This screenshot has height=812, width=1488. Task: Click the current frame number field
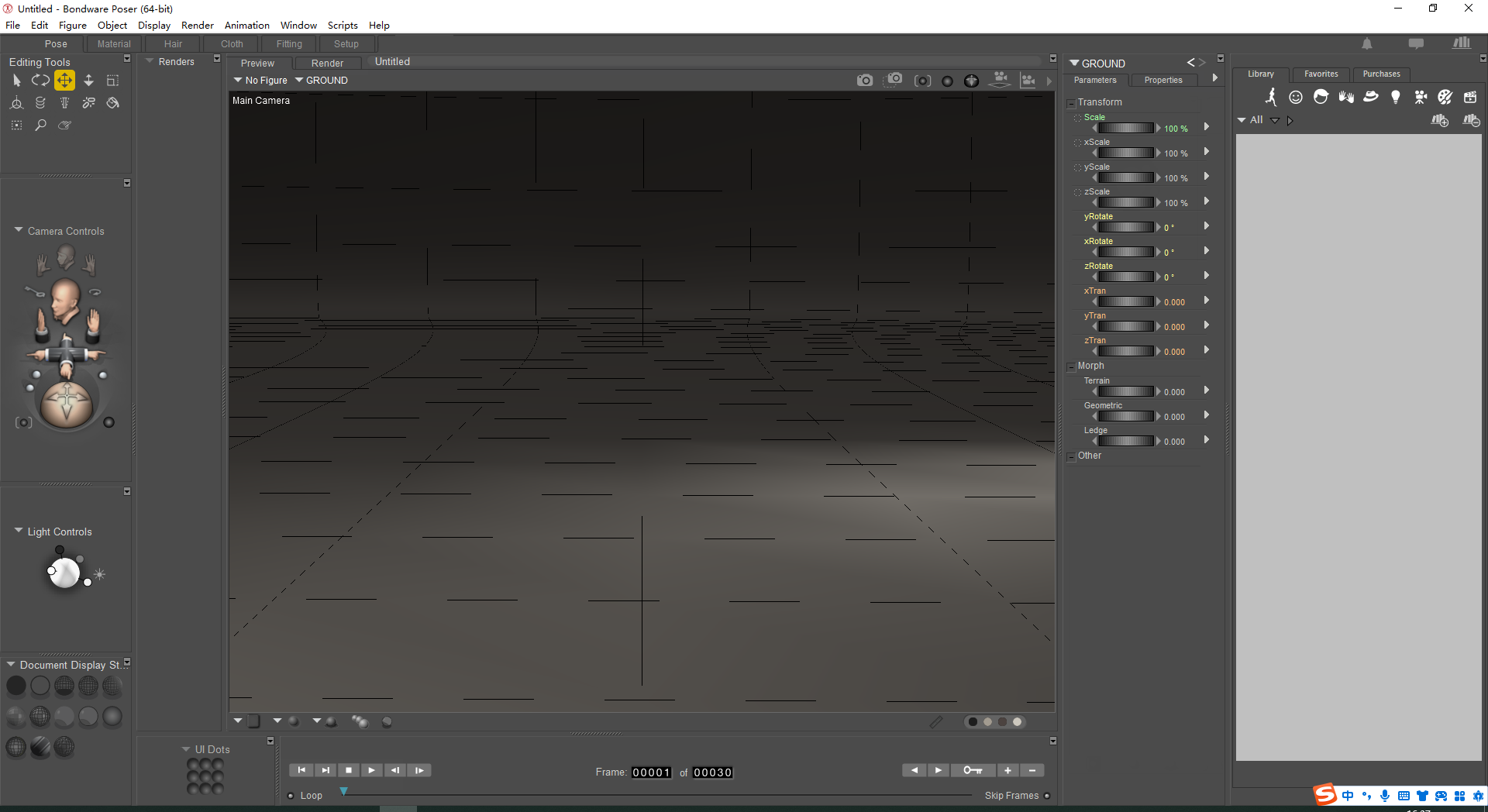[x=652, y=772]
